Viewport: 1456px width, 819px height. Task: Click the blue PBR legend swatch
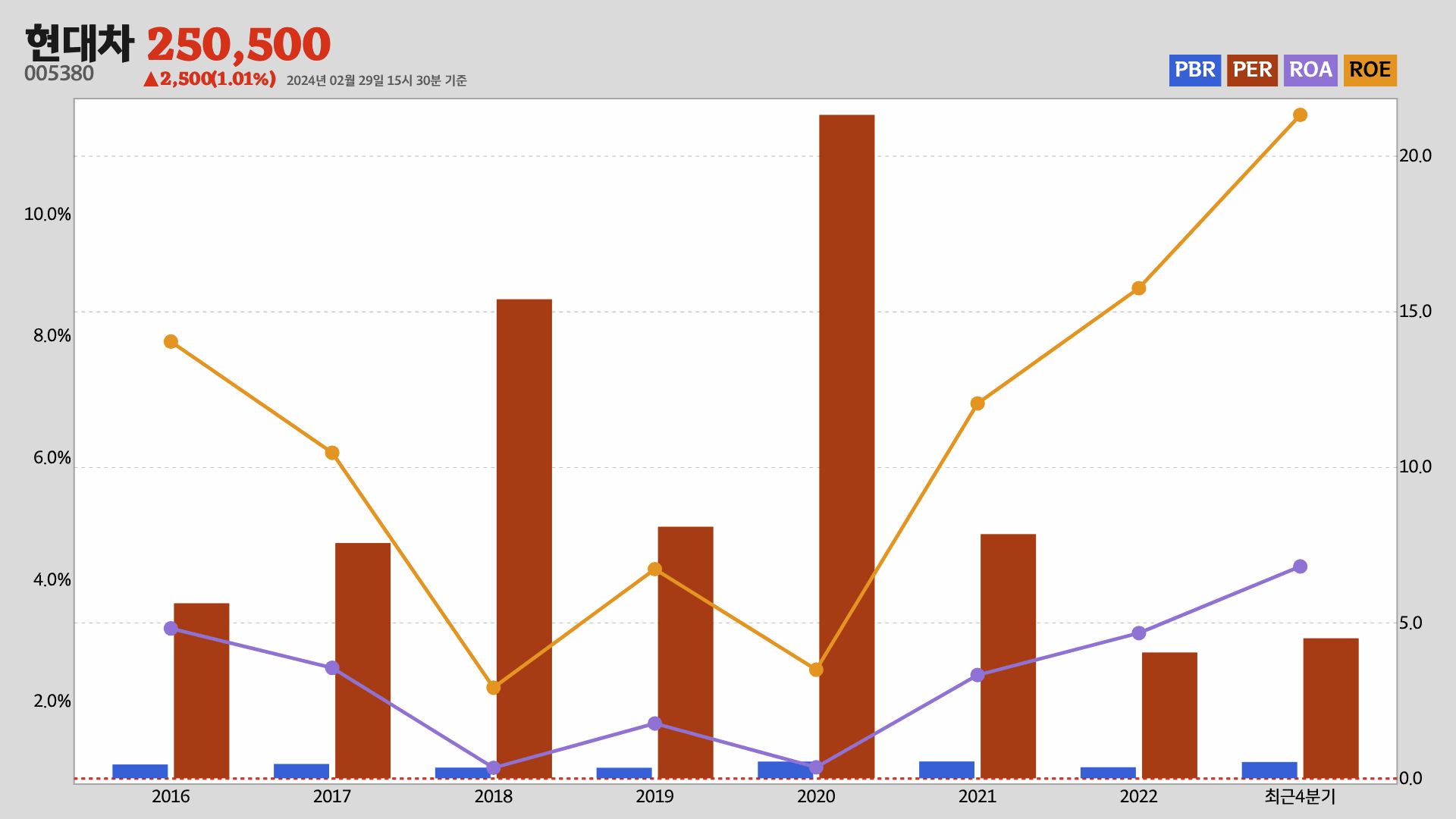[x=1194, y=70]
